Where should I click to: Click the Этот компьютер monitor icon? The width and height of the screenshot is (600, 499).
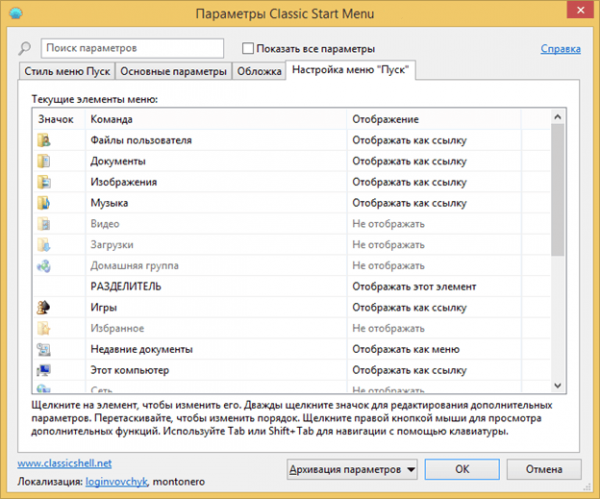44,370
